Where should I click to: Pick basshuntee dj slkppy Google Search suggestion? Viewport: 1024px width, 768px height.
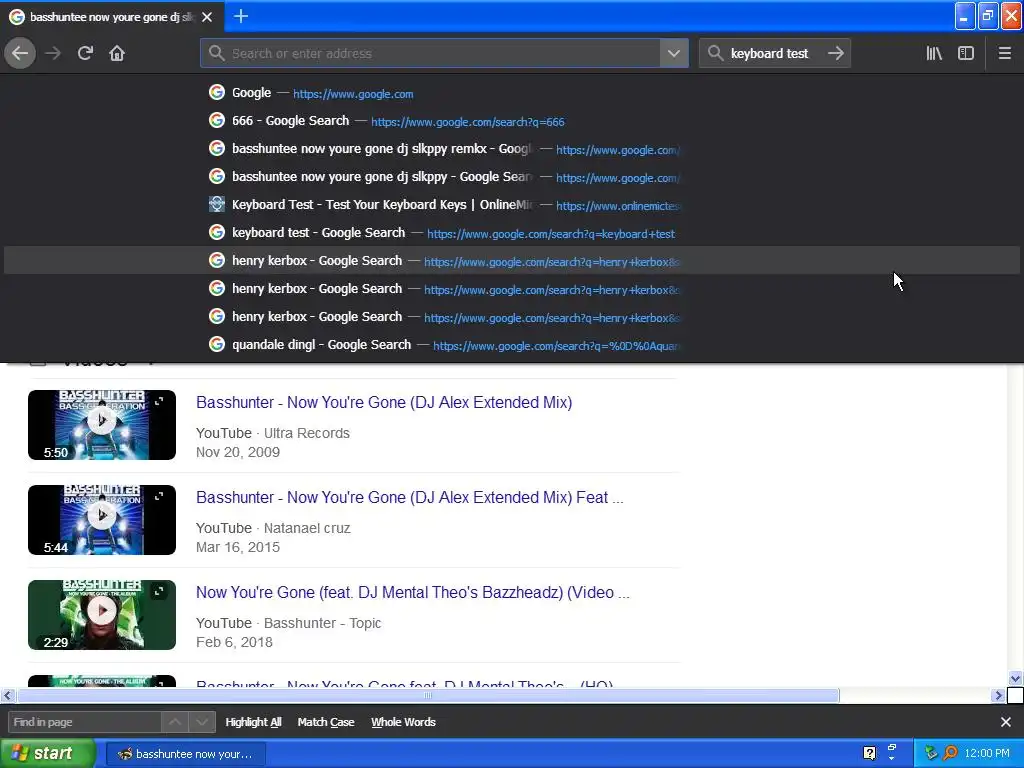pyautogui.click(x=512, y=177)
